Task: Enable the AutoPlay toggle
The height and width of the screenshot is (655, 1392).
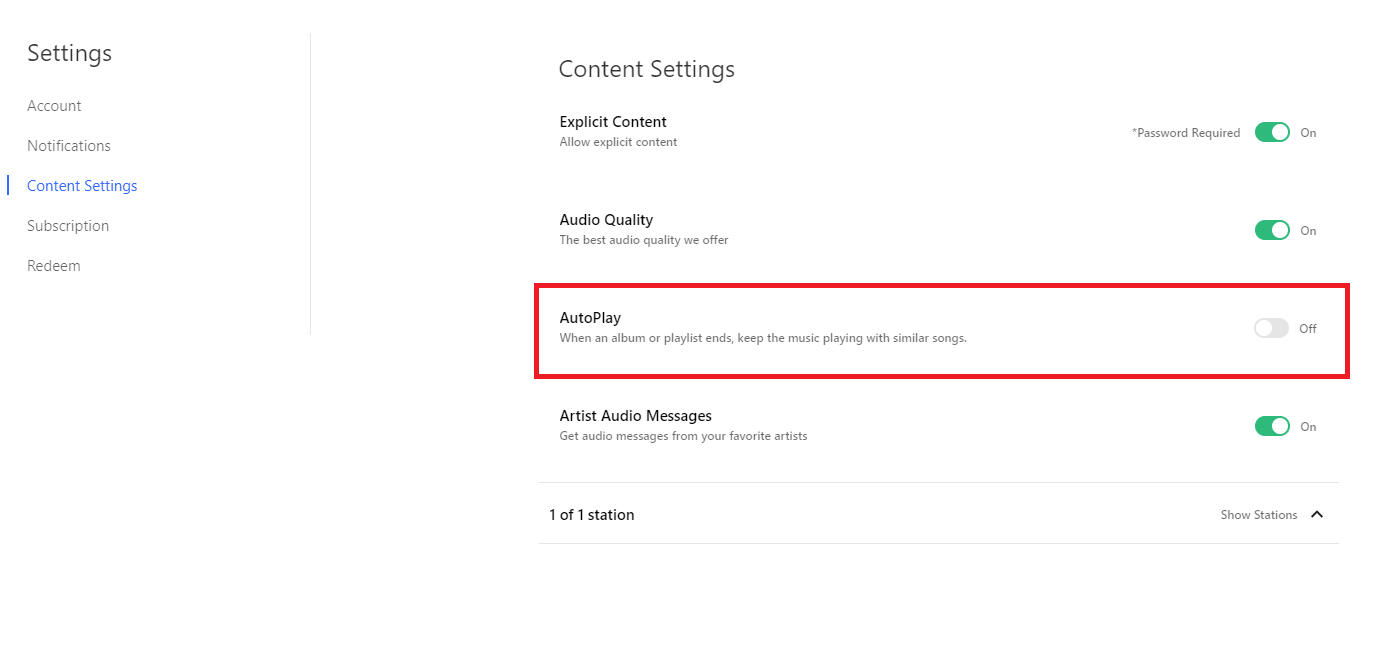Action: (x=1271, y=328)
